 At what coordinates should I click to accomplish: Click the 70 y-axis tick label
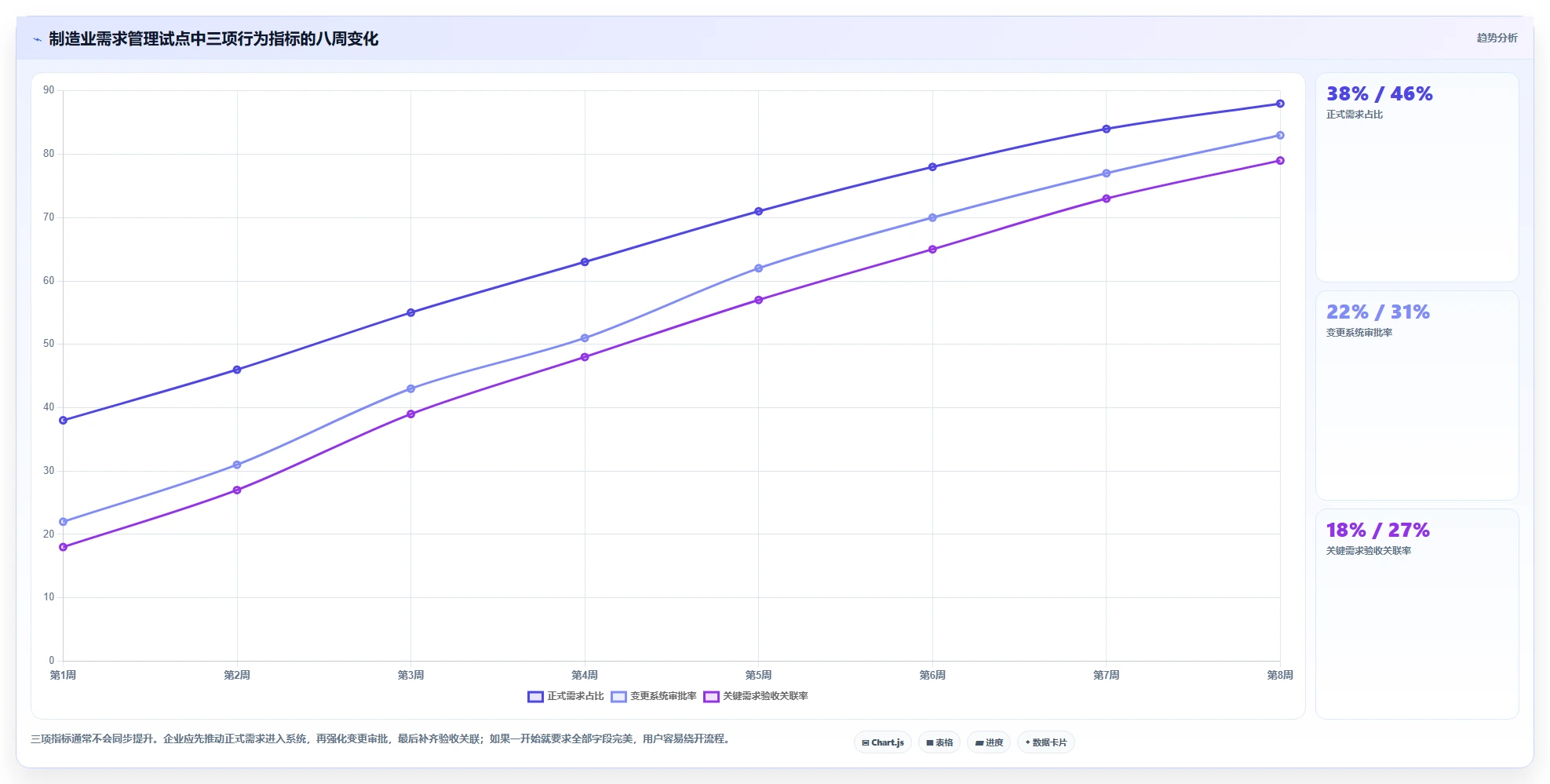[49, 217]
